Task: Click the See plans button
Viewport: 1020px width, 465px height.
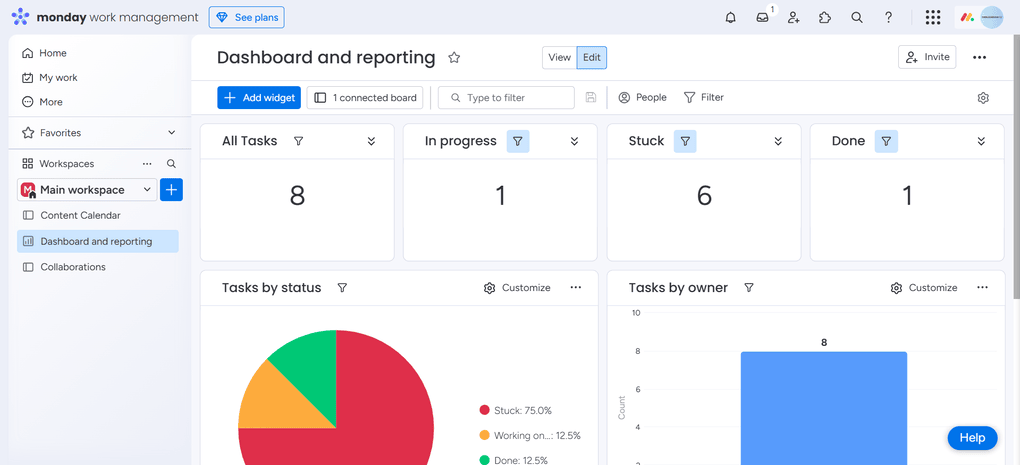Action: click(x=247, y=18)
